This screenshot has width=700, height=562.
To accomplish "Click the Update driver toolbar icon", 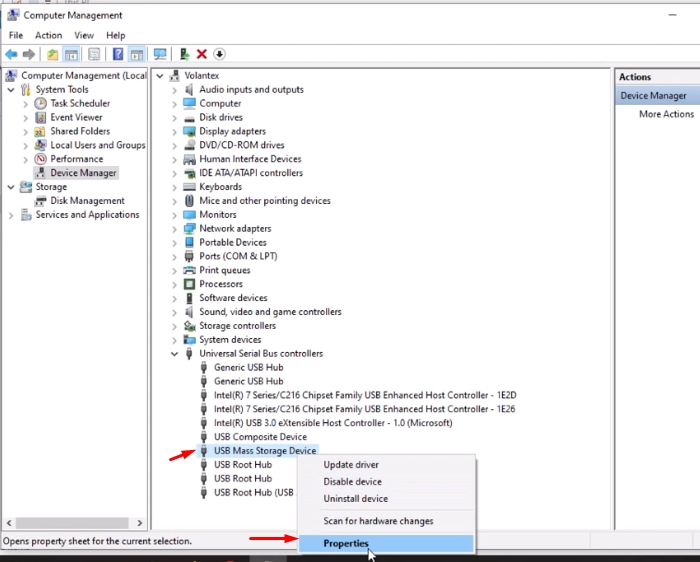I will 184,54.
